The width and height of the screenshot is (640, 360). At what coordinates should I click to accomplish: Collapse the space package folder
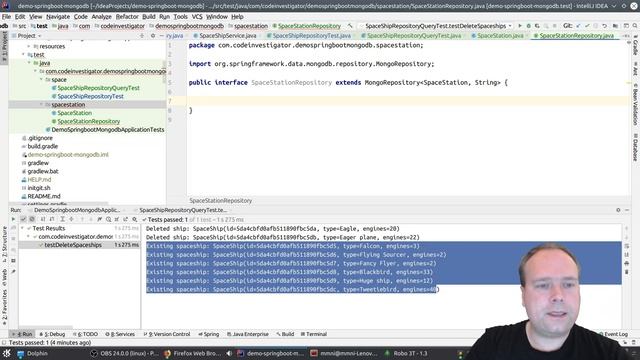[41, 80]
